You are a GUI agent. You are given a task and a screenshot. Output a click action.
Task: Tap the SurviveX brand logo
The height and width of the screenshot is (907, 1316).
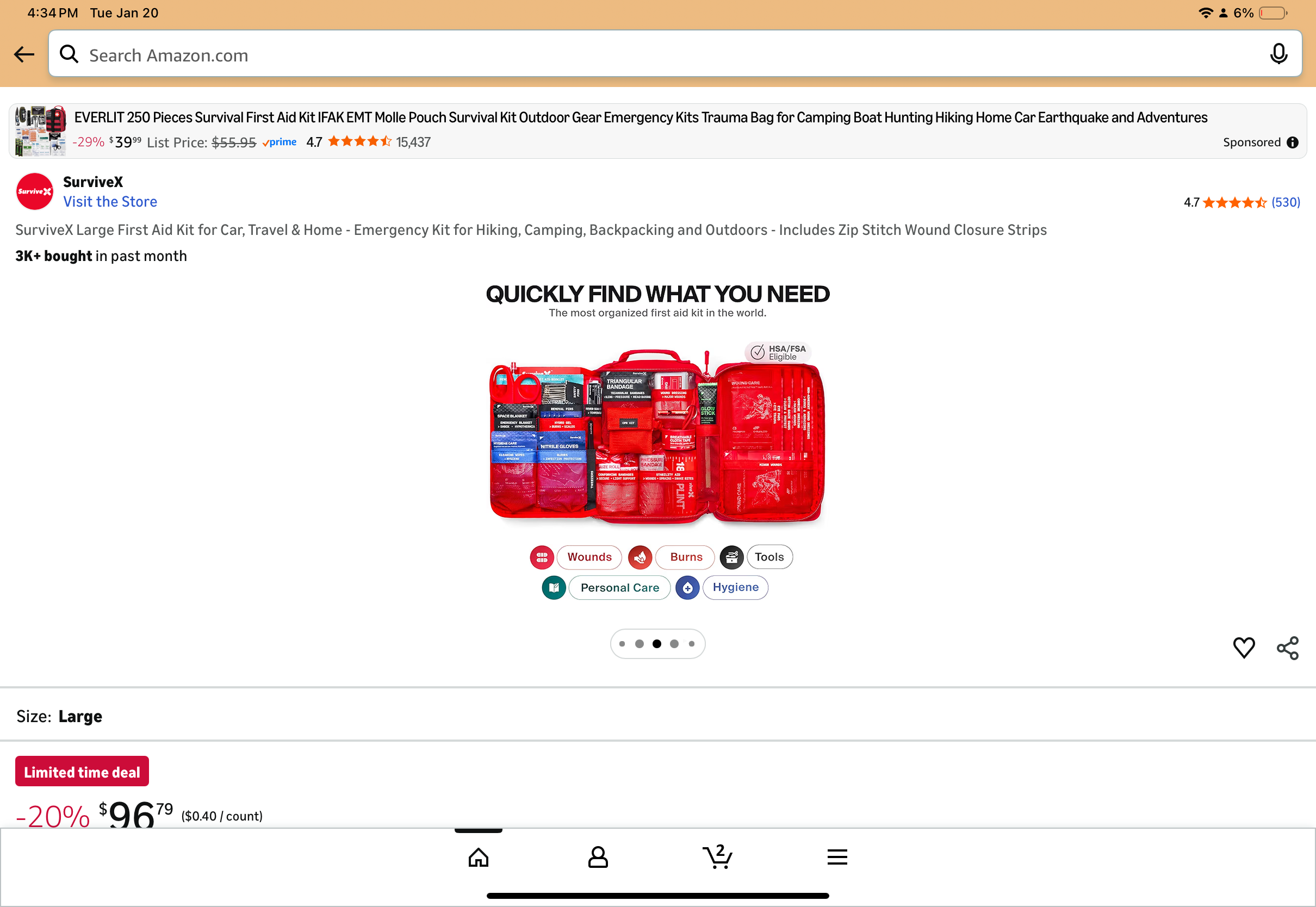point(35,191)
